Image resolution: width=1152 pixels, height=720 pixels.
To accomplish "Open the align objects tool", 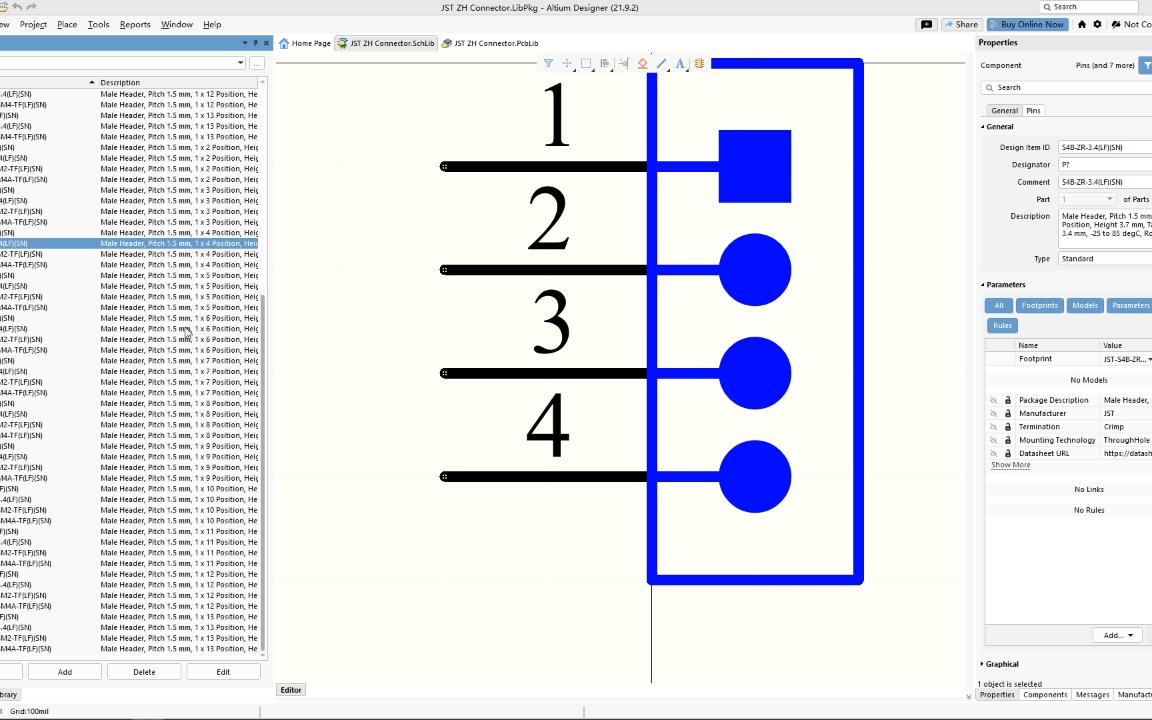I will pyautogui.click(x=605, y=64).
